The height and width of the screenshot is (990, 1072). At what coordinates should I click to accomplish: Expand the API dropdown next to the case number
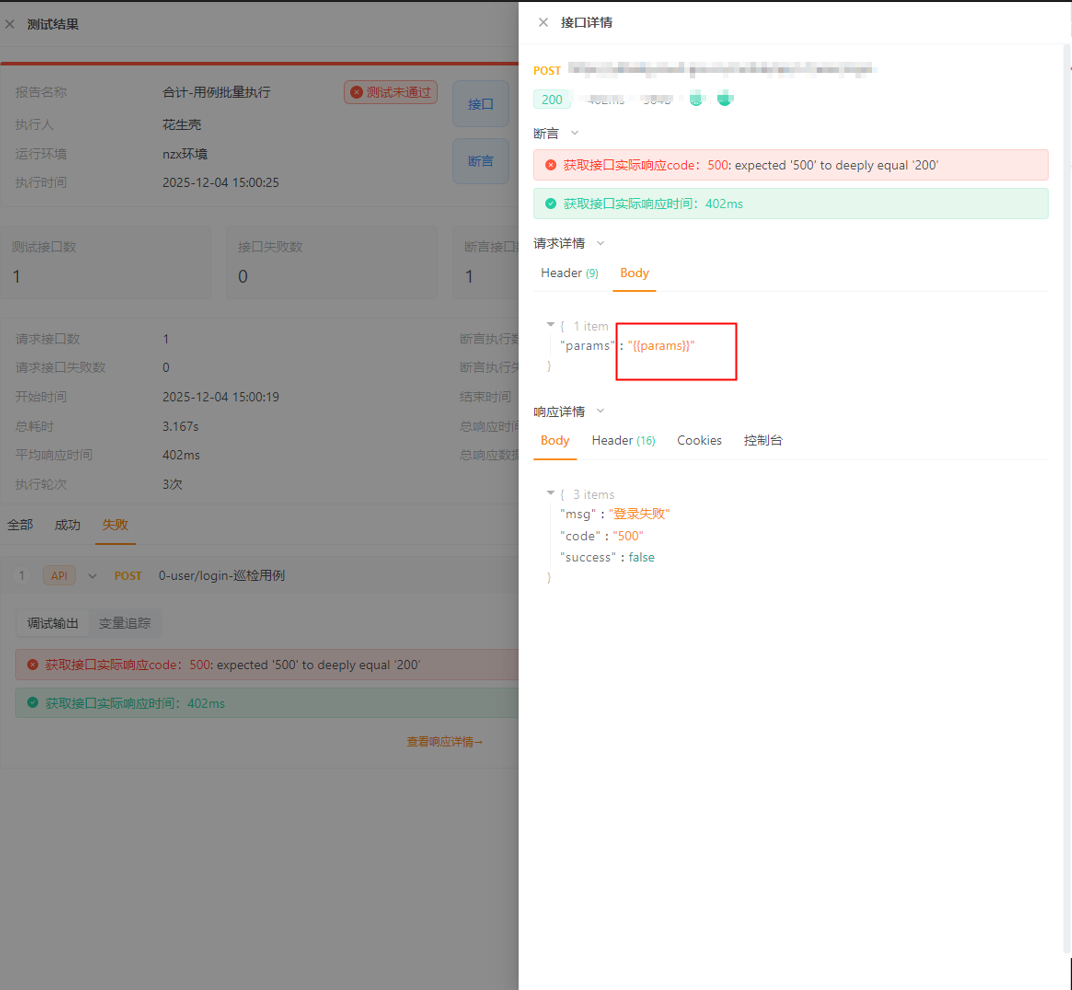92,576
